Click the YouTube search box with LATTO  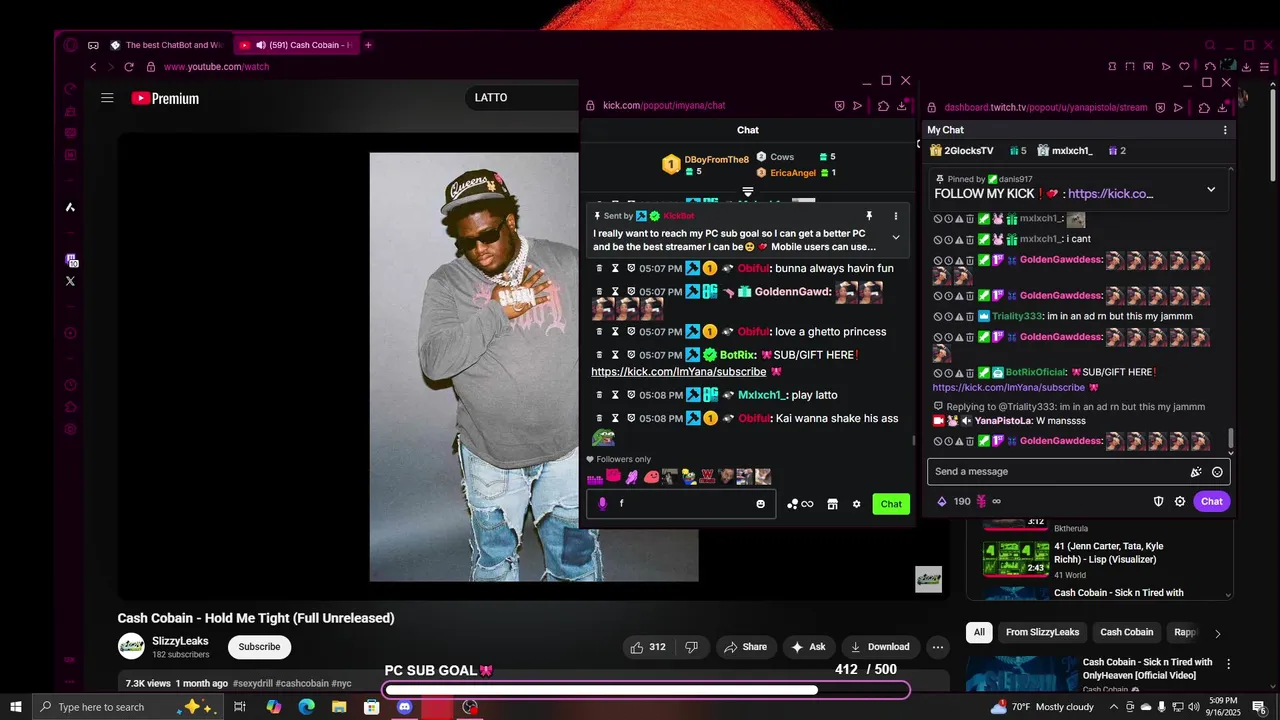522,98
